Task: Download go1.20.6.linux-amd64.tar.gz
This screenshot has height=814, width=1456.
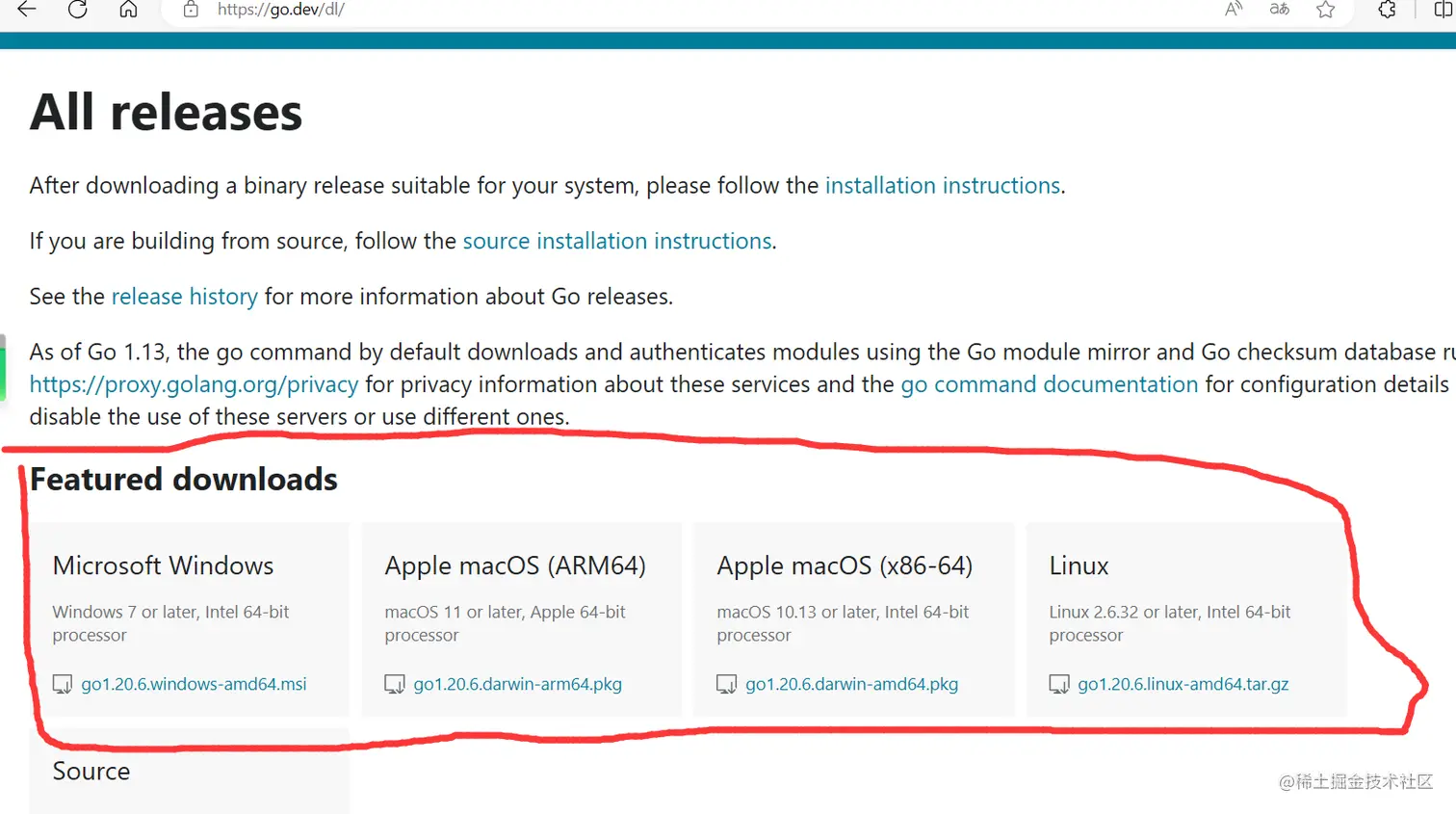Action: pos(1183,684)
